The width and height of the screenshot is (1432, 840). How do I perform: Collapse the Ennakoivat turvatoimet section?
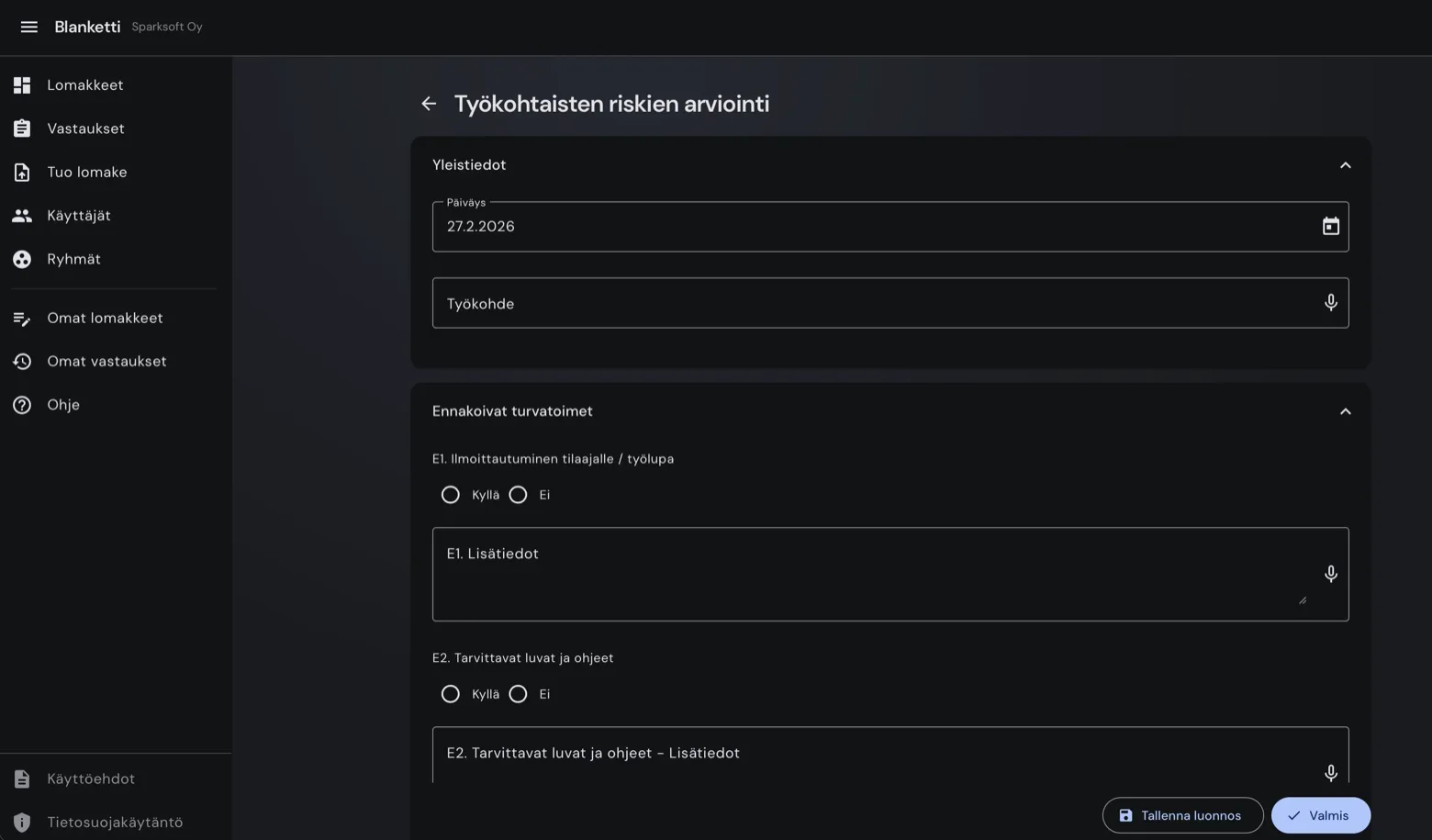pos(1345,411)
